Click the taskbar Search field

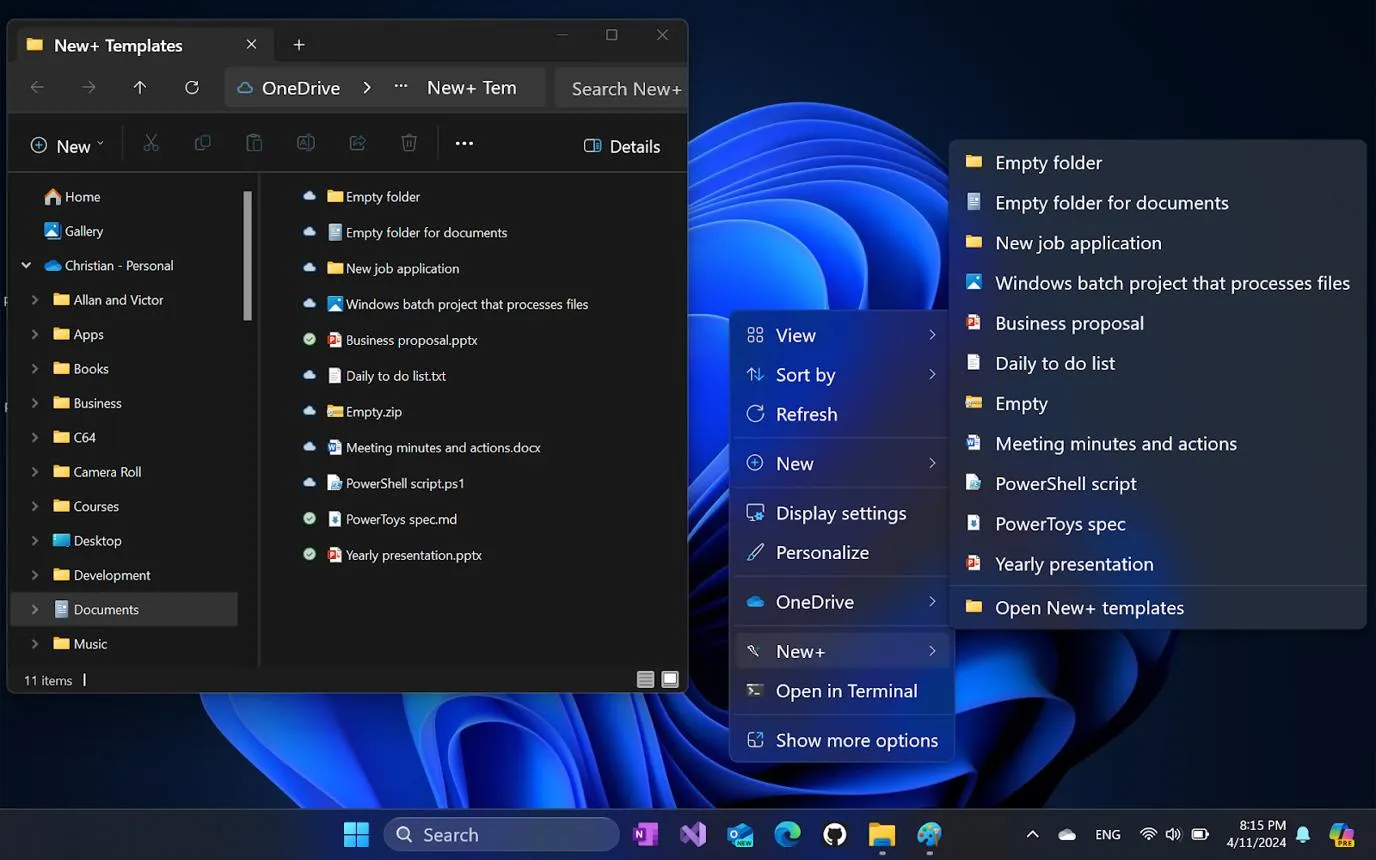(502, 834)
